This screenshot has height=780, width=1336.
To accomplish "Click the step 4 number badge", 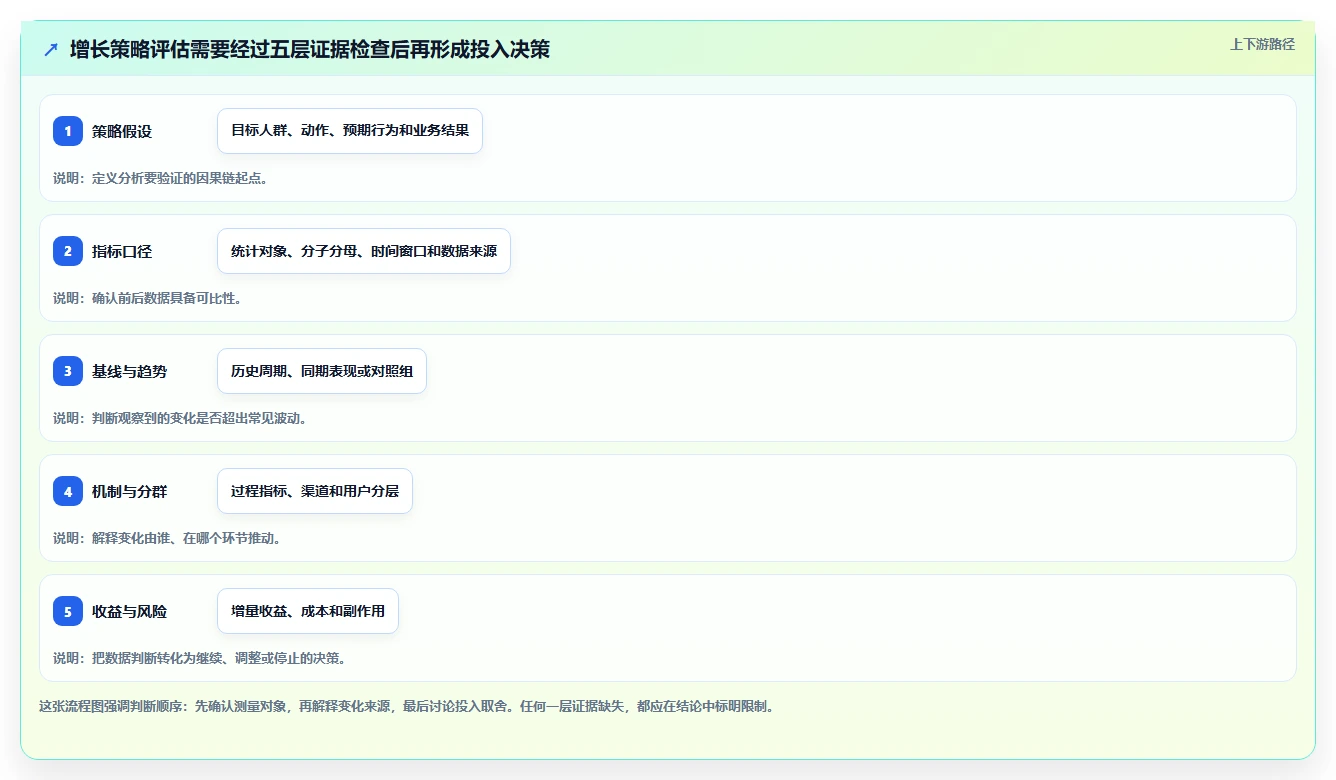I will (x=68, y=491).
